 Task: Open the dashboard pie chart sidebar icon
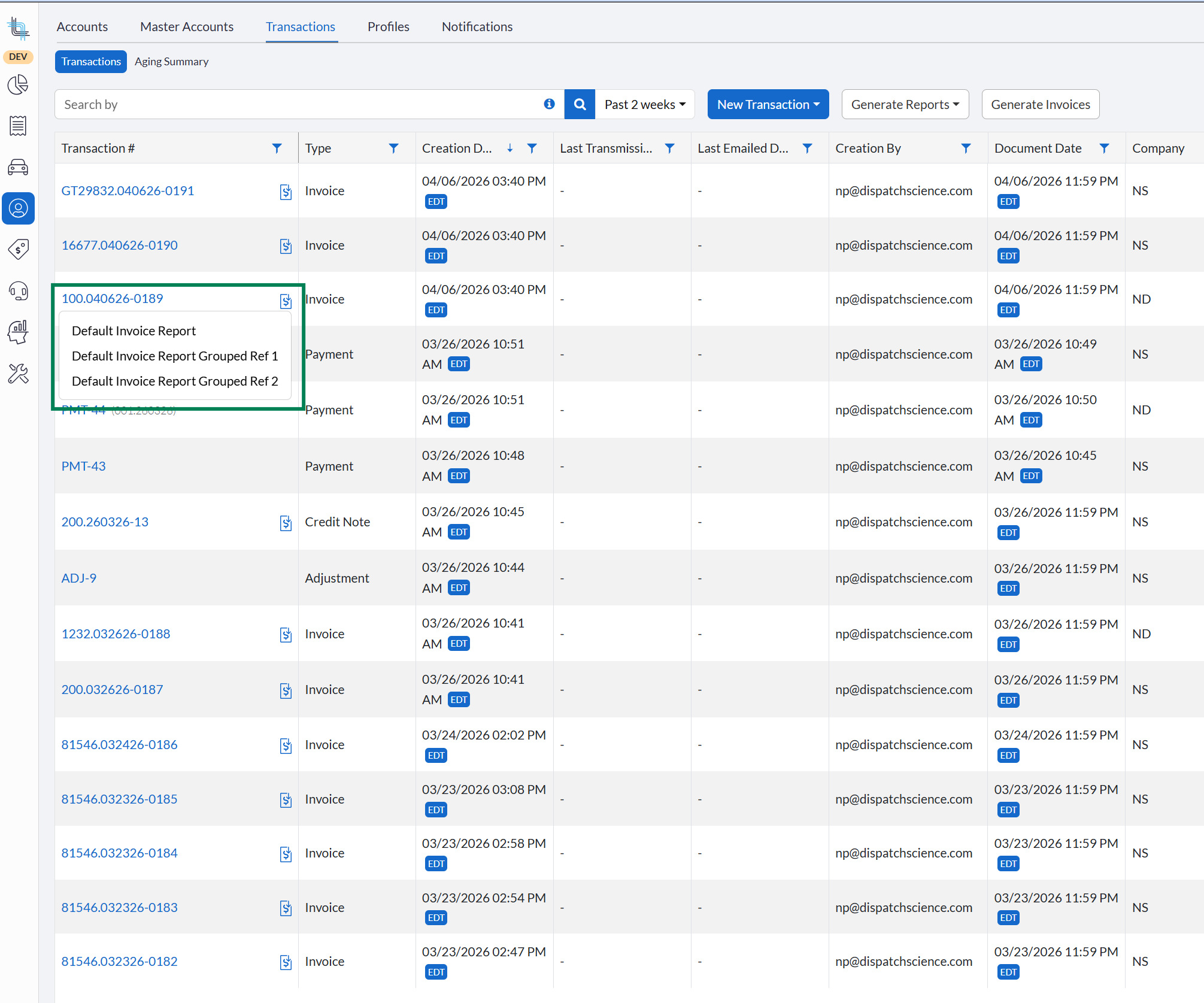18,85
